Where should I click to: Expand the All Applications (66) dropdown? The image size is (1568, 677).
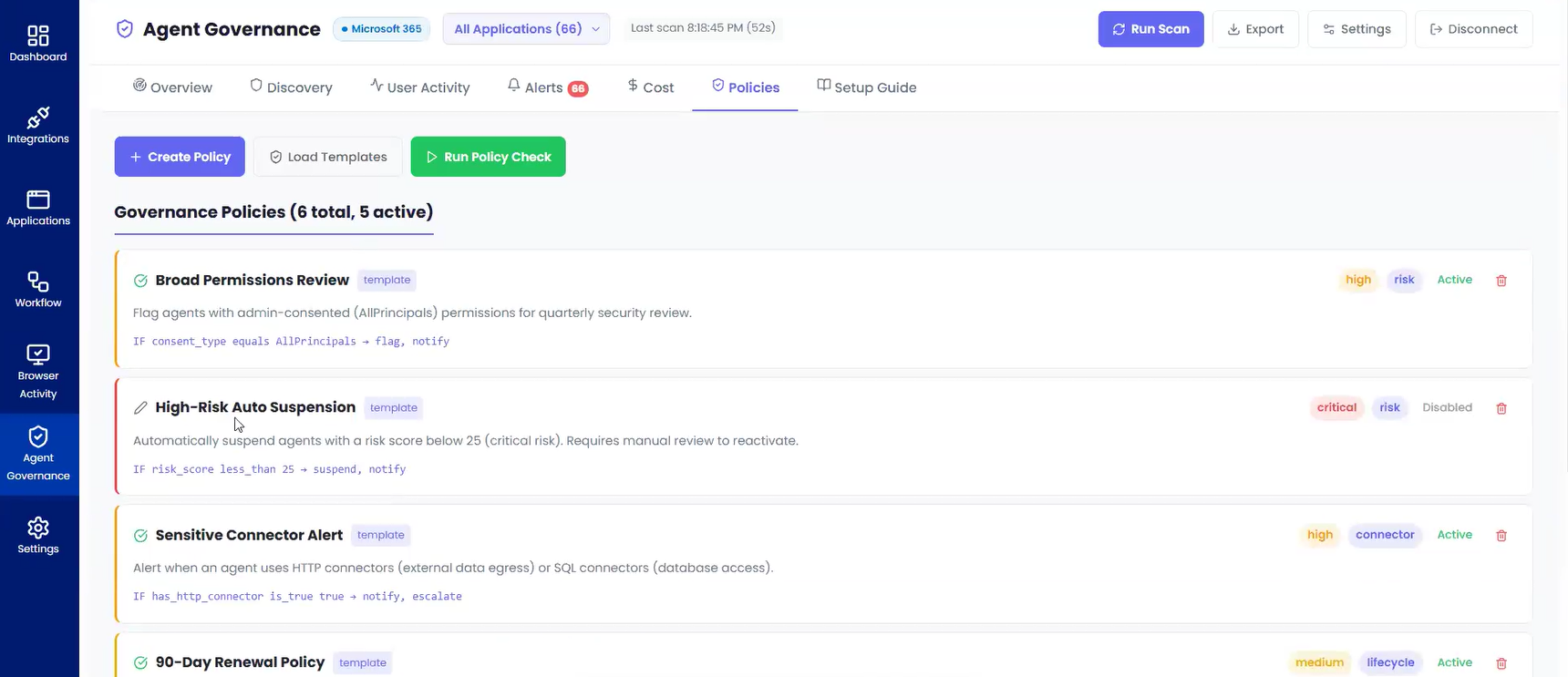point(526,29)
